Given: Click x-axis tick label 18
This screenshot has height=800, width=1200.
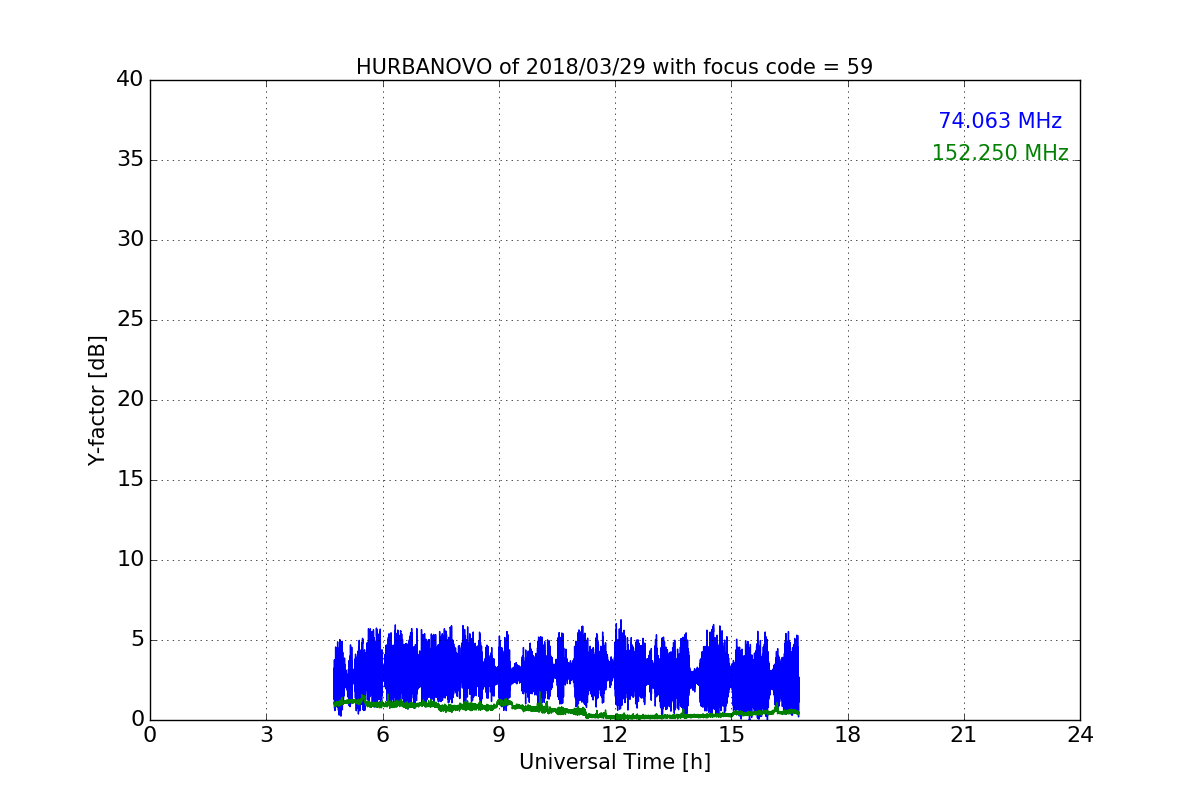Looking at the screenshot, I should pyautogui.click(x=848, y=735).
